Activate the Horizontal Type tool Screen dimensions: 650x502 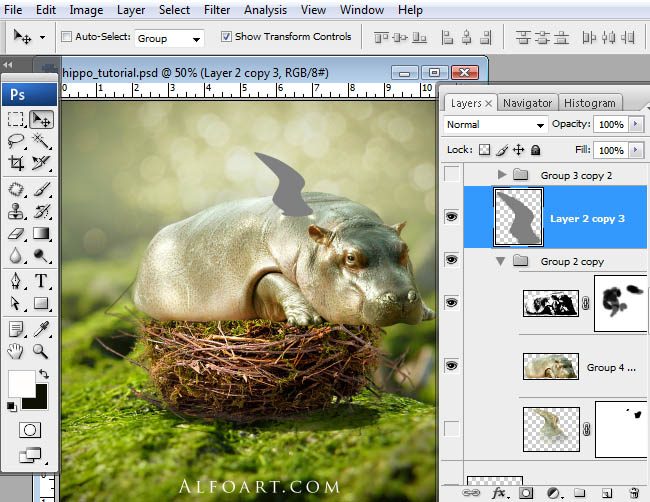[42, 281]
